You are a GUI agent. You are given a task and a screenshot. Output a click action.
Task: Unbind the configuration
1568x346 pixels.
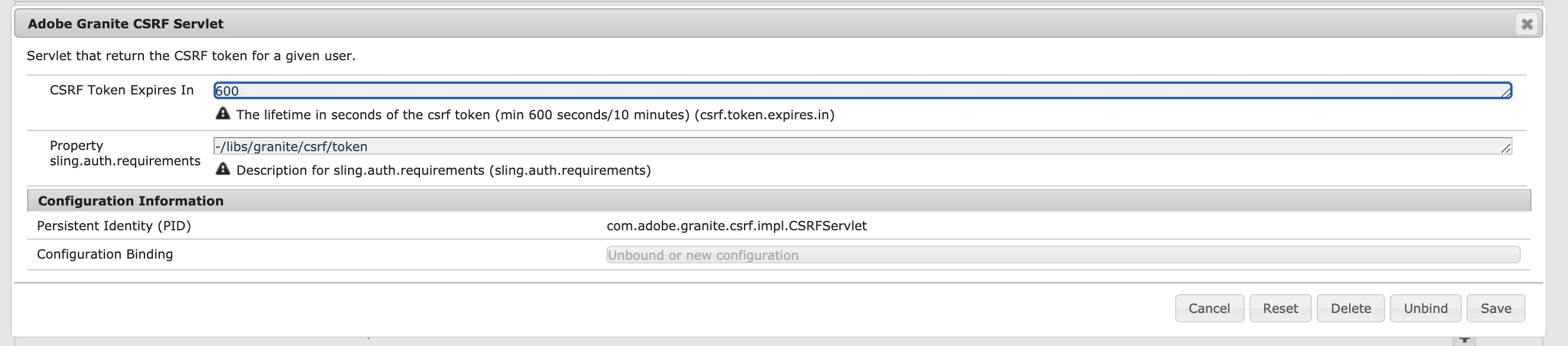[x=1425, y=308]
